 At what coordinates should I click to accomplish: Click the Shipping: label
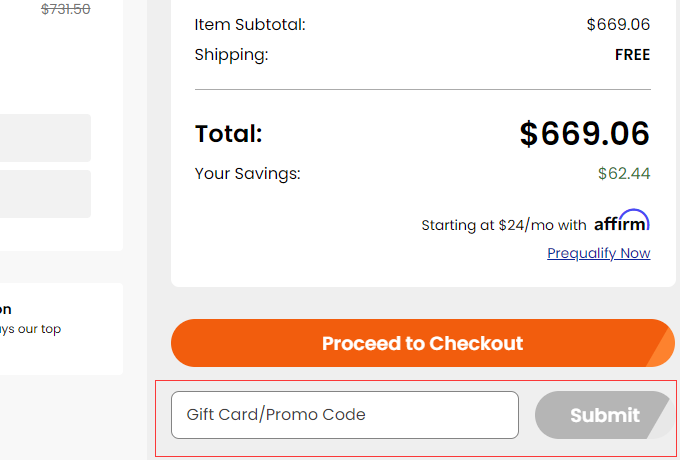click(x=231, y=55)
